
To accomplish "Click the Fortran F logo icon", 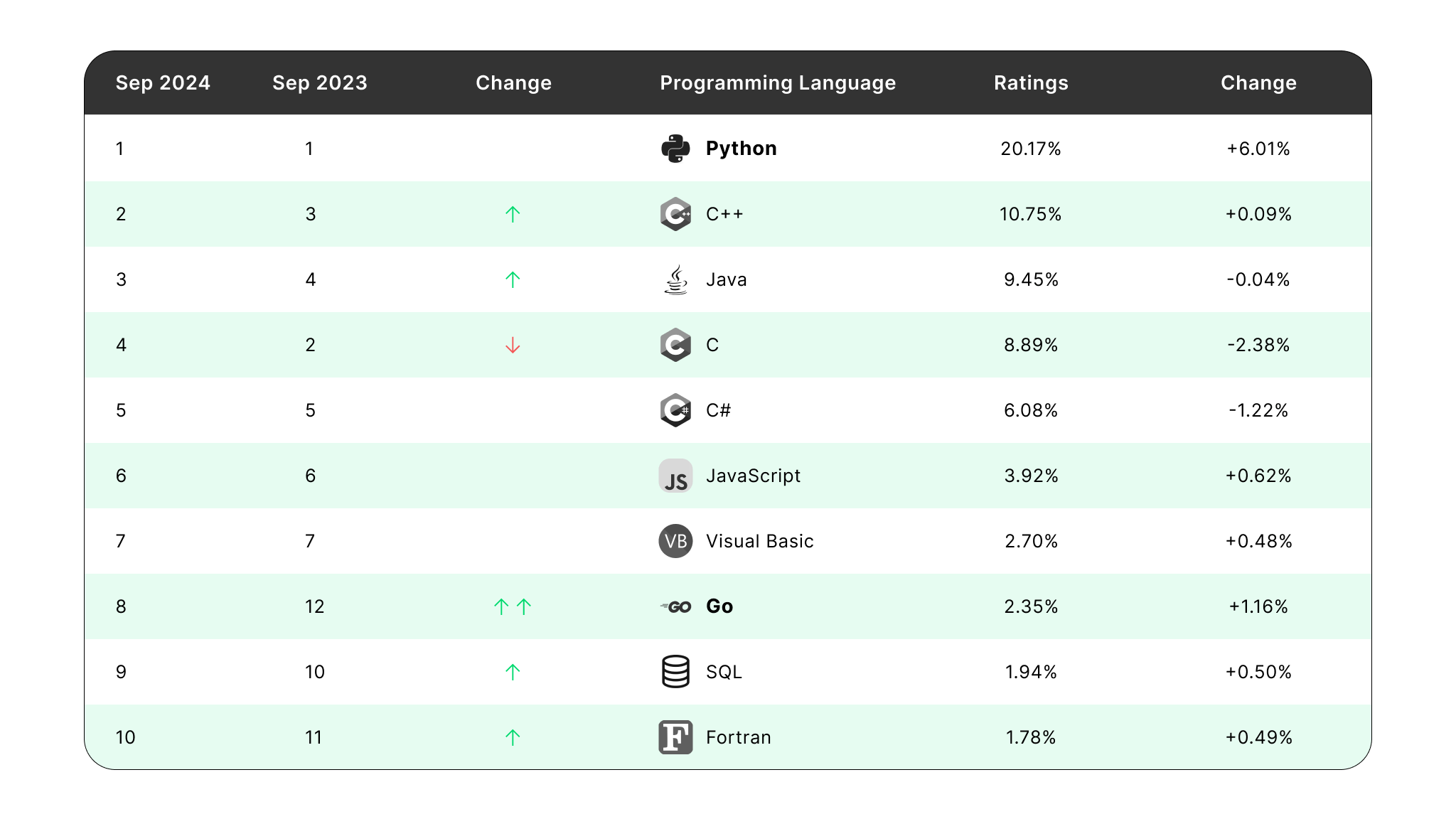I will (x=675, y=737).
